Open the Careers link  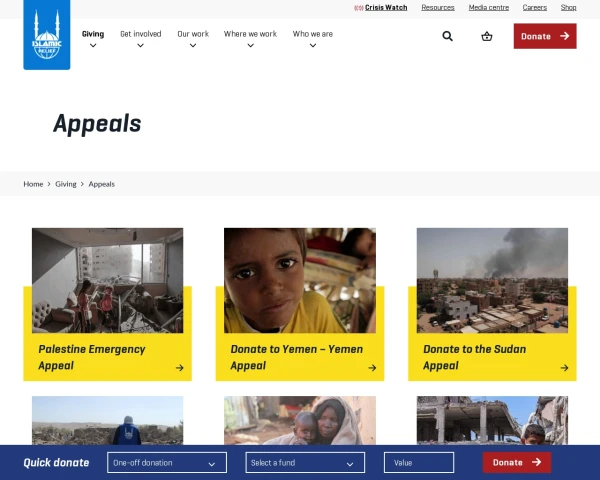click(x=535, y=7)
